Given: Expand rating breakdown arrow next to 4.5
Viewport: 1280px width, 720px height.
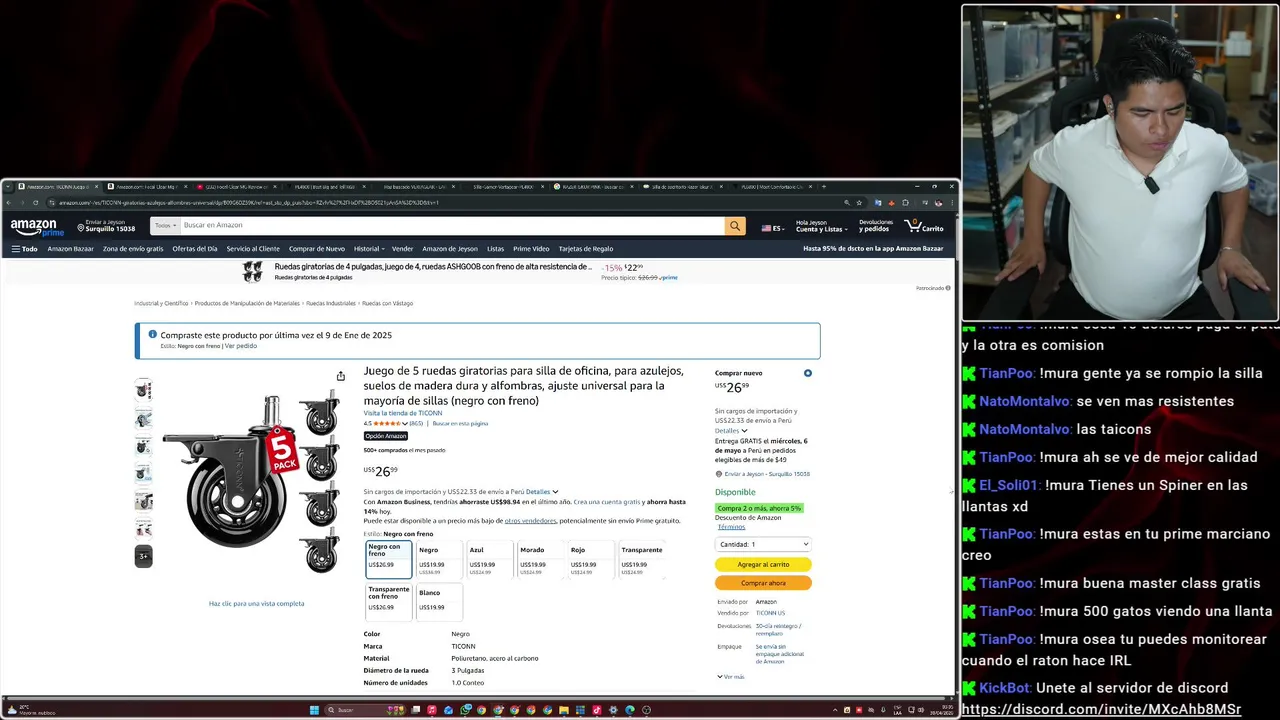Looking at the screenshot, I should coord(405,424).
